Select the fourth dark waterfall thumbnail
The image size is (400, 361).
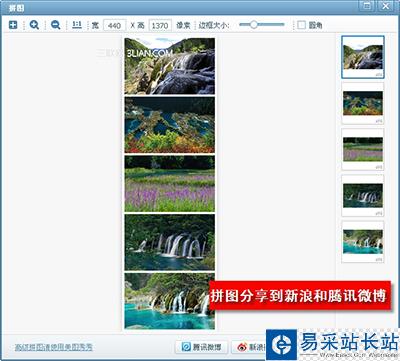(363, 196)
